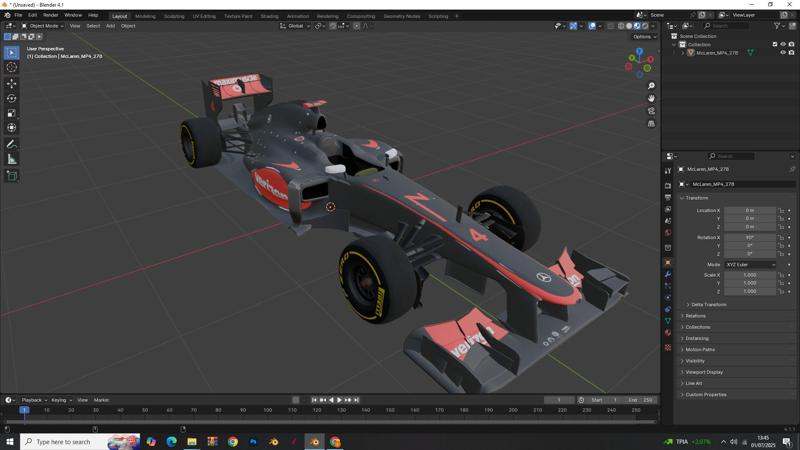
Task: Open the Physics properties tab
Action: click(x=668, y=297)
